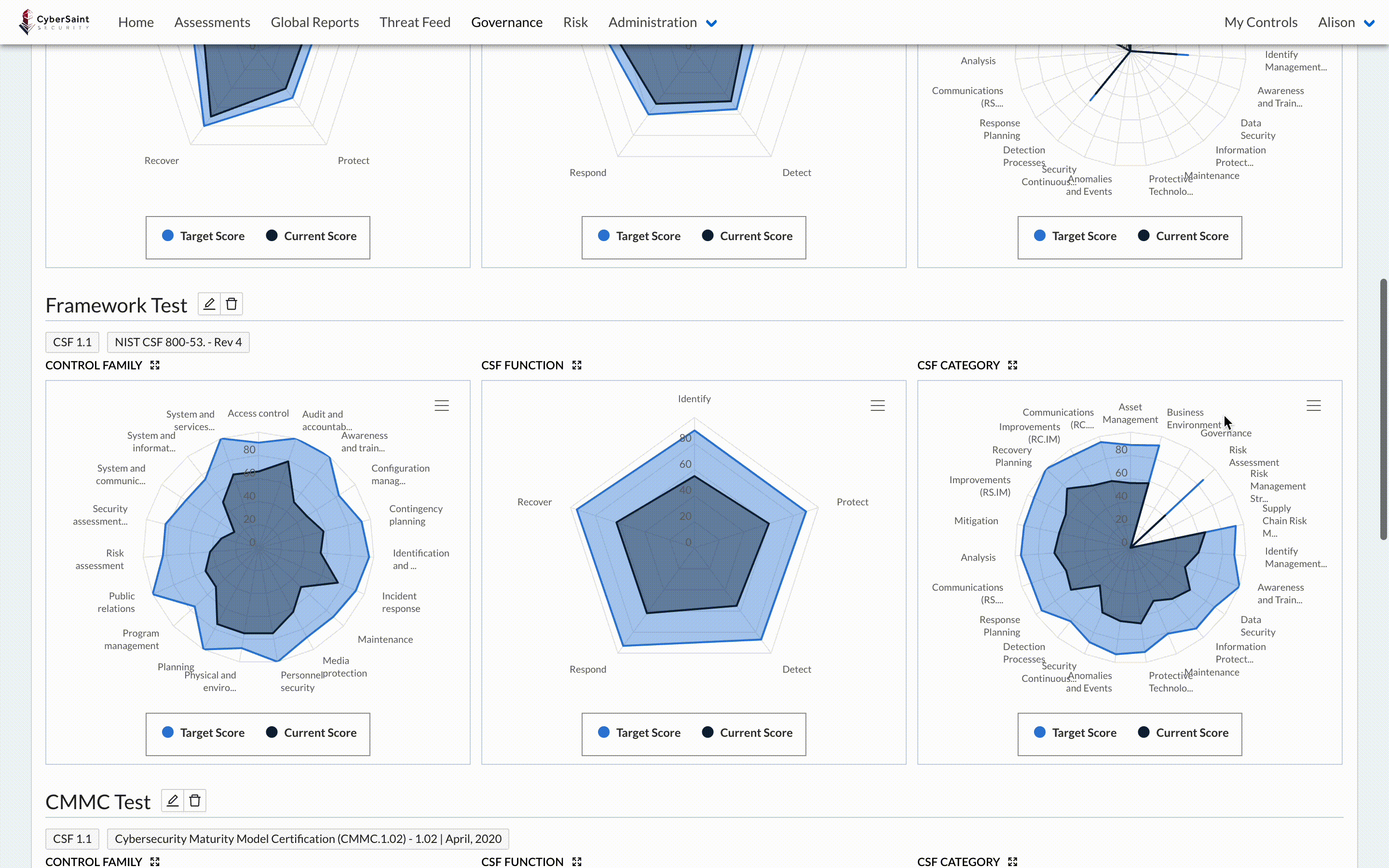The height and width of the screenshot is (868, 1389).
Task: Click the delete icon for Framework Test
Action: [x=231, y=304]
